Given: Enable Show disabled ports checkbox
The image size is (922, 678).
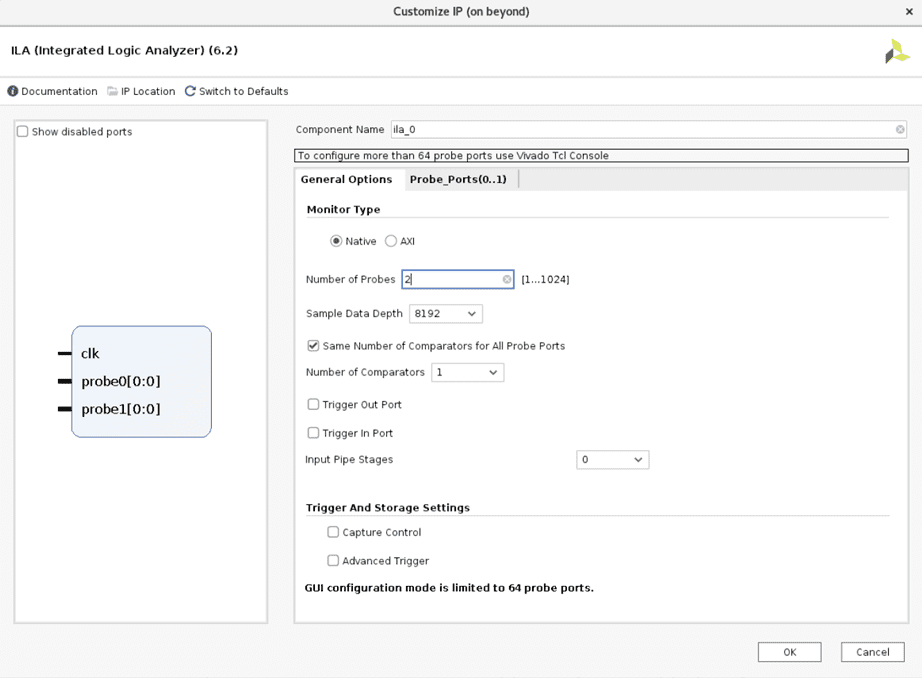Looking at the screenshot, I should tap(22, 132).
